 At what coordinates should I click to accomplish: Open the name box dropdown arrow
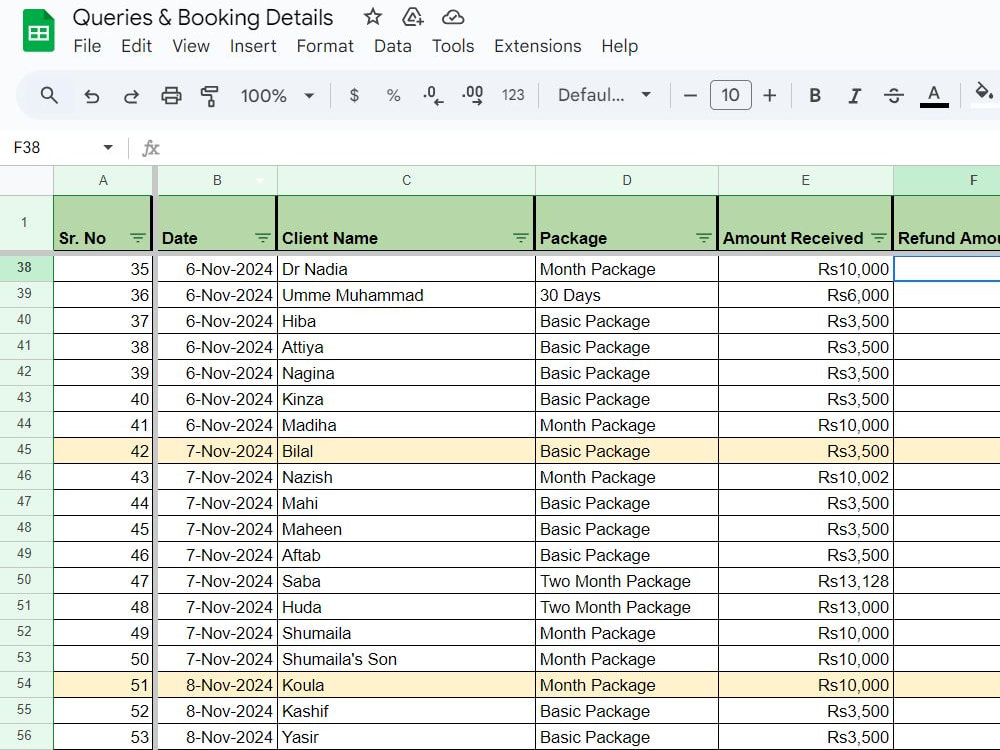(108, 148)
